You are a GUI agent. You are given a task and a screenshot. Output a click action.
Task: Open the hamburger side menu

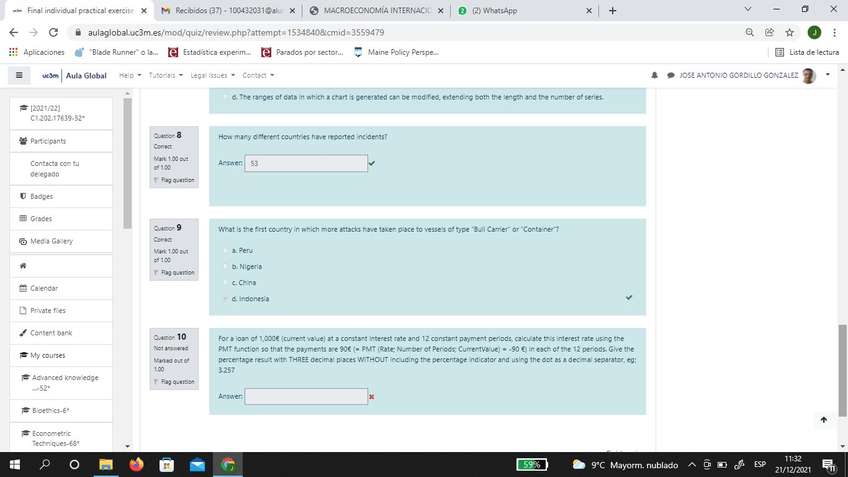point(19,75)
